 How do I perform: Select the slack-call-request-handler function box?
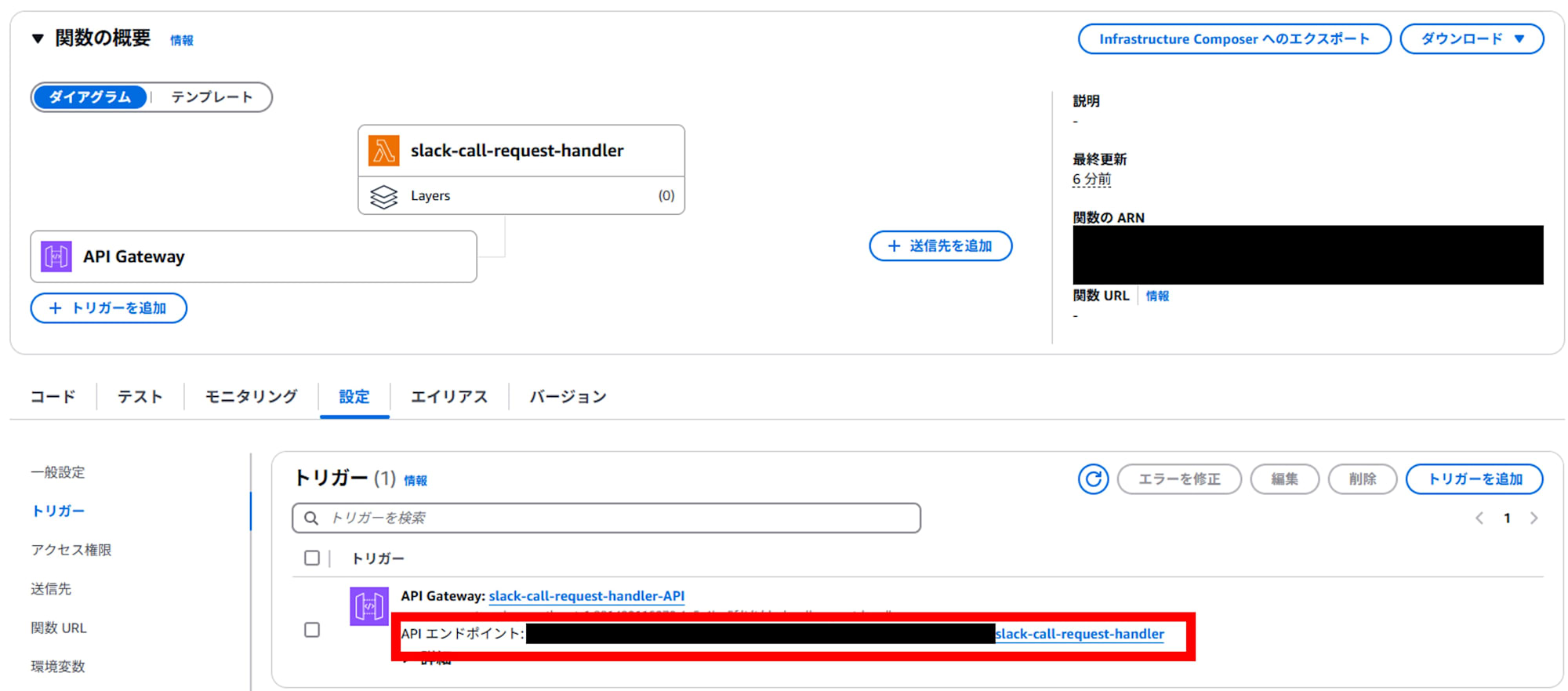coord(521,151)
